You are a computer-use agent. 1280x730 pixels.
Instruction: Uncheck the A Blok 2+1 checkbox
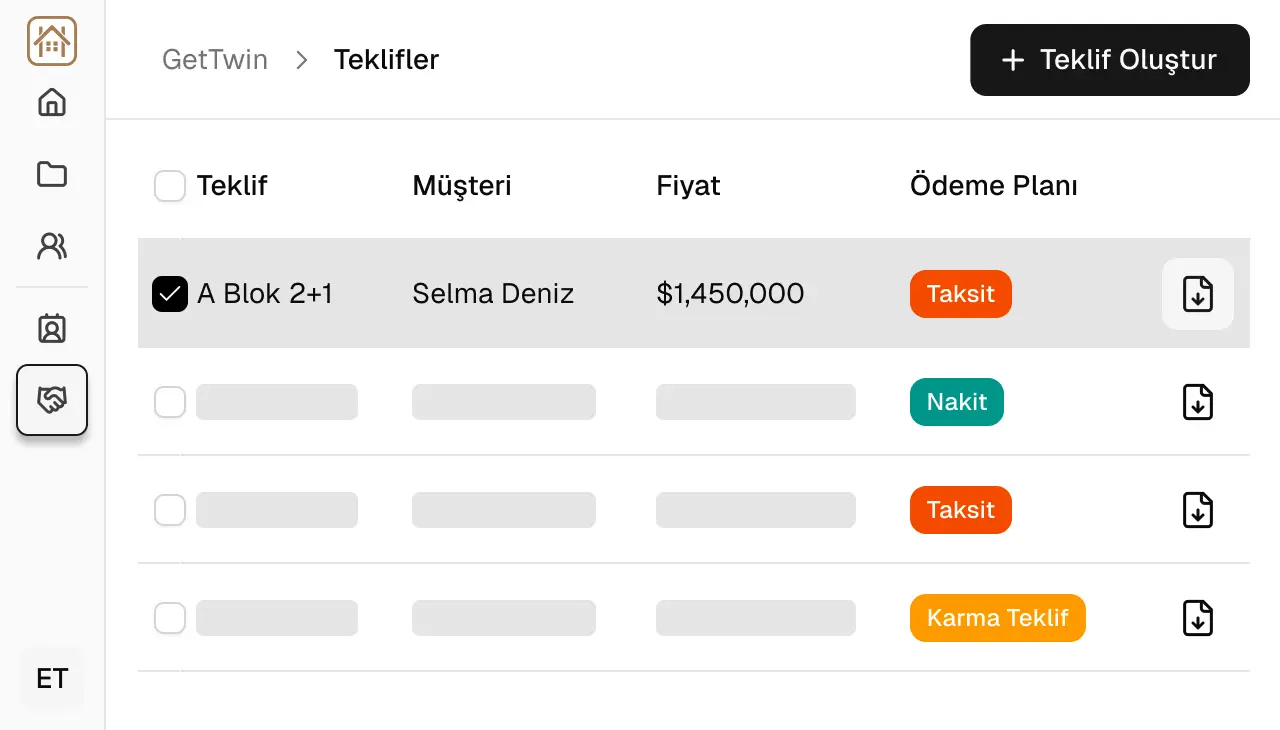point(170,294)
